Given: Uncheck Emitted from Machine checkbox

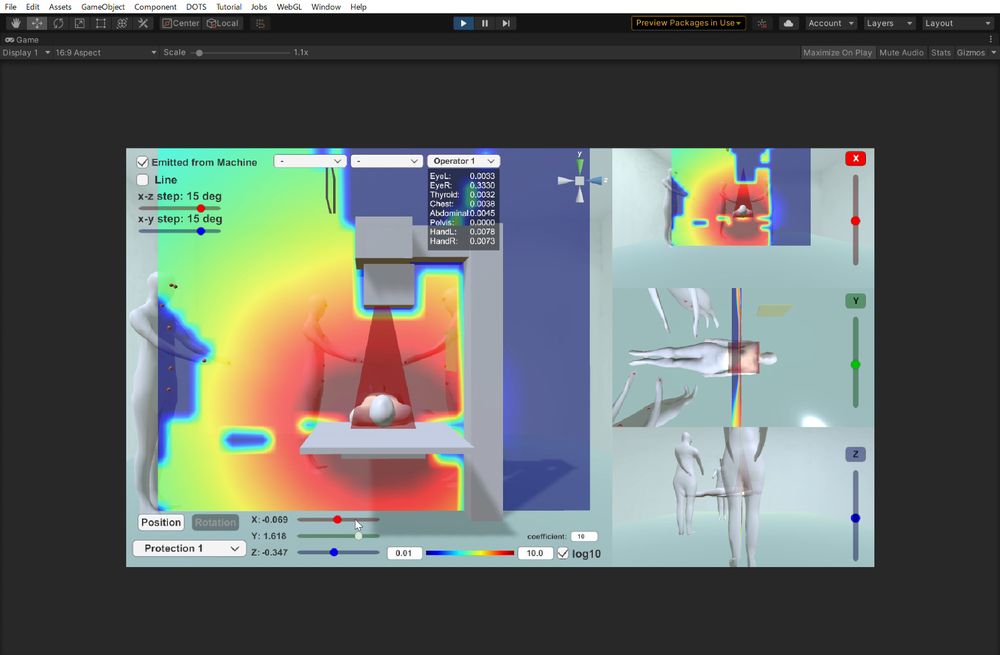Looking at the screenshot, I should click(143, 163).
